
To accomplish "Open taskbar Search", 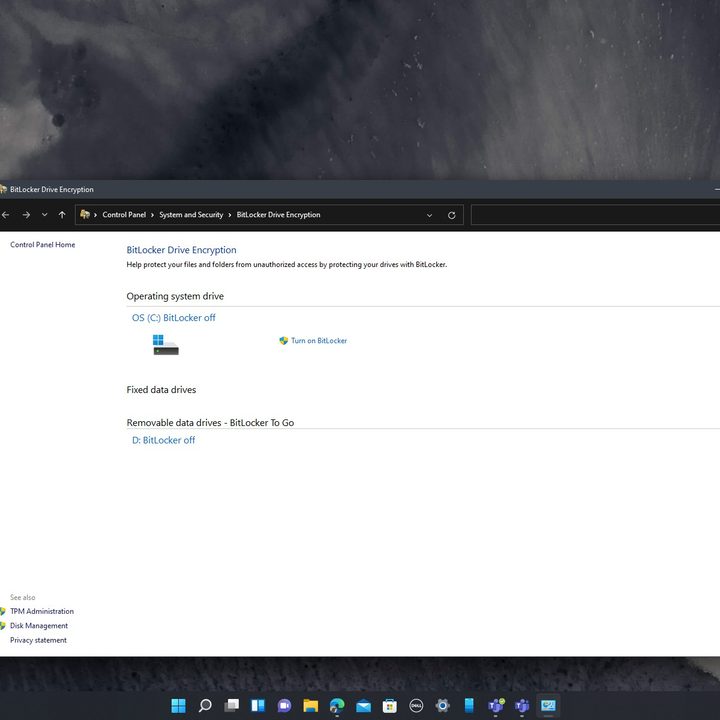I will 205,705.
